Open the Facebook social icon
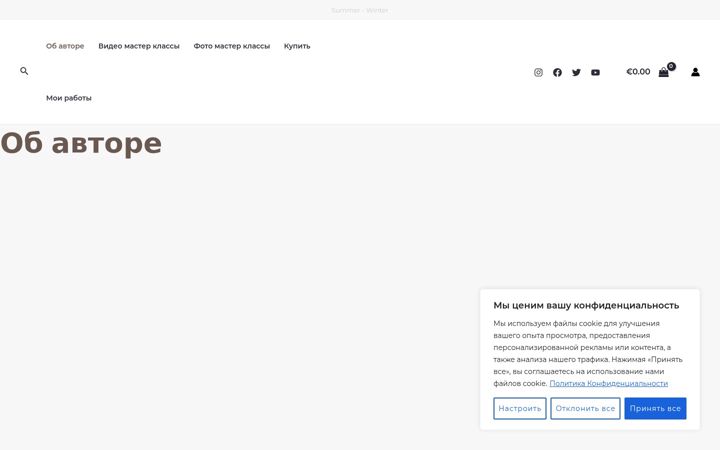This screenshot has height=450, width=720. tap(557, 73)
